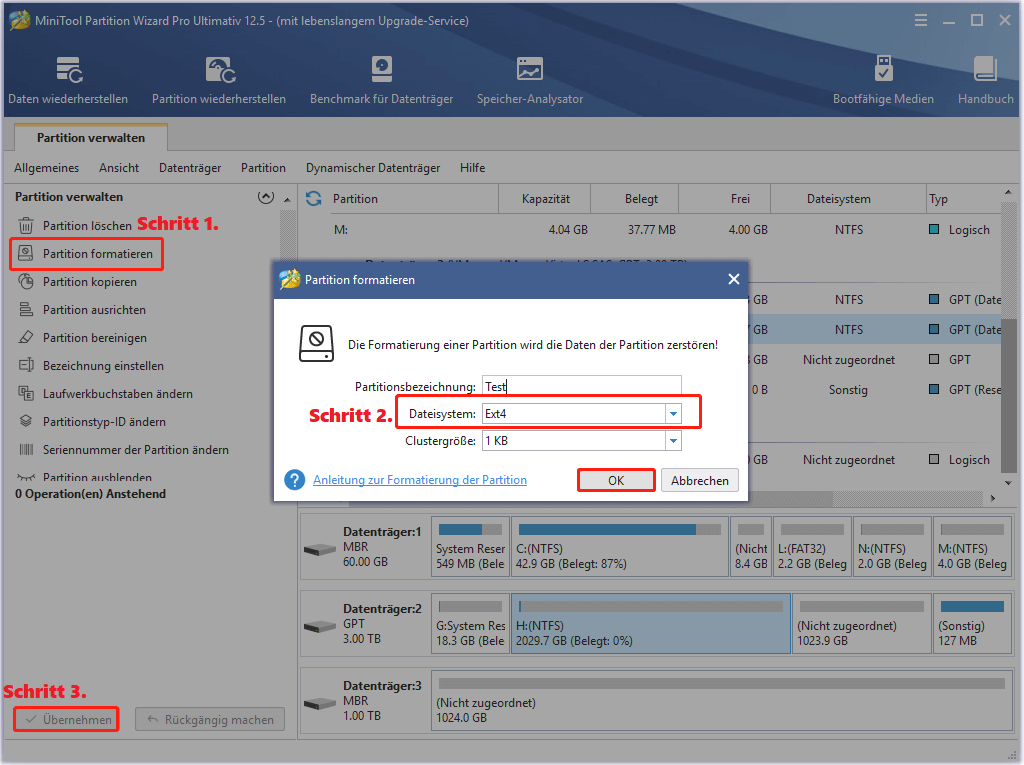Viewport: 1024px width, 765px height.
Task: Expand the Clustergröße dropdown
Action: point(673,440)
